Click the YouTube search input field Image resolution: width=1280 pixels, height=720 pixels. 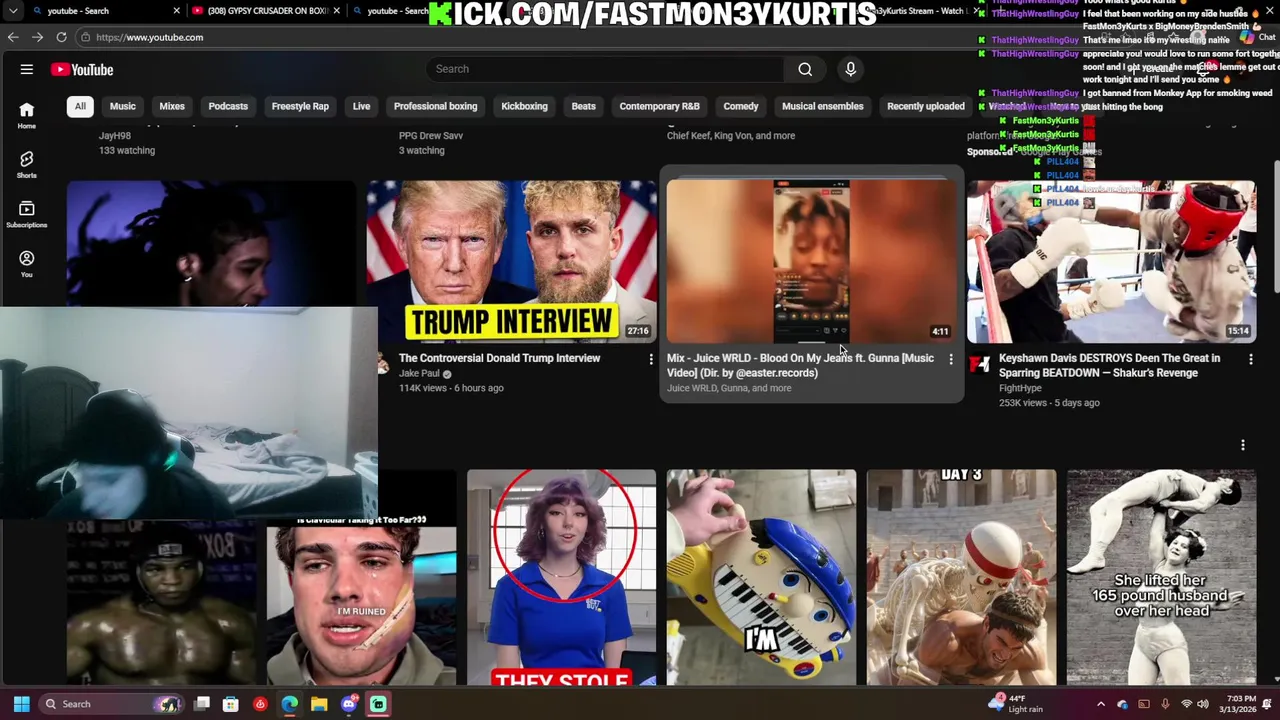point(605,69)
